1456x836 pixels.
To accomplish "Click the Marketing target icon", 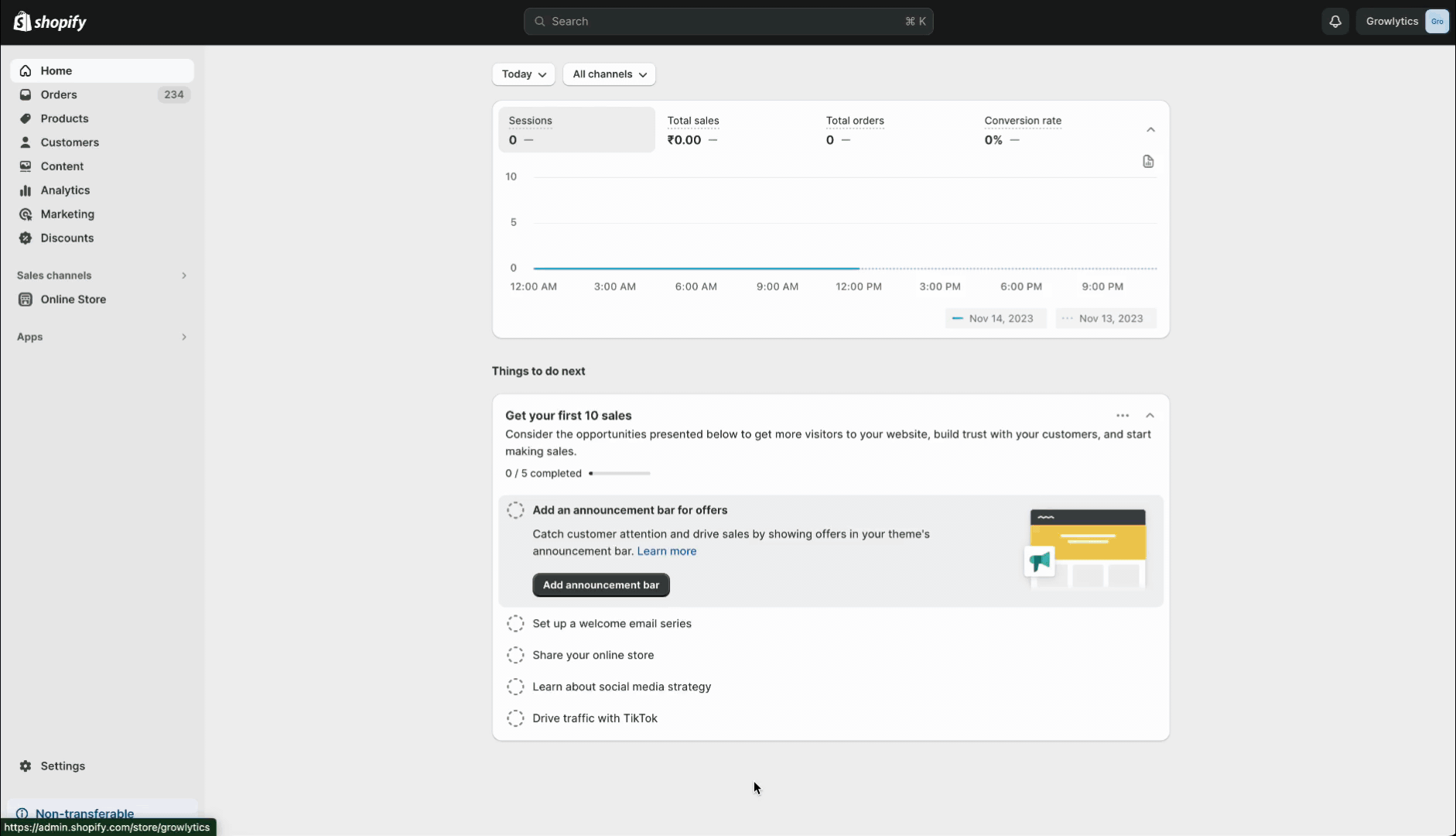I will pyautogui.click(x=26, y=214).
